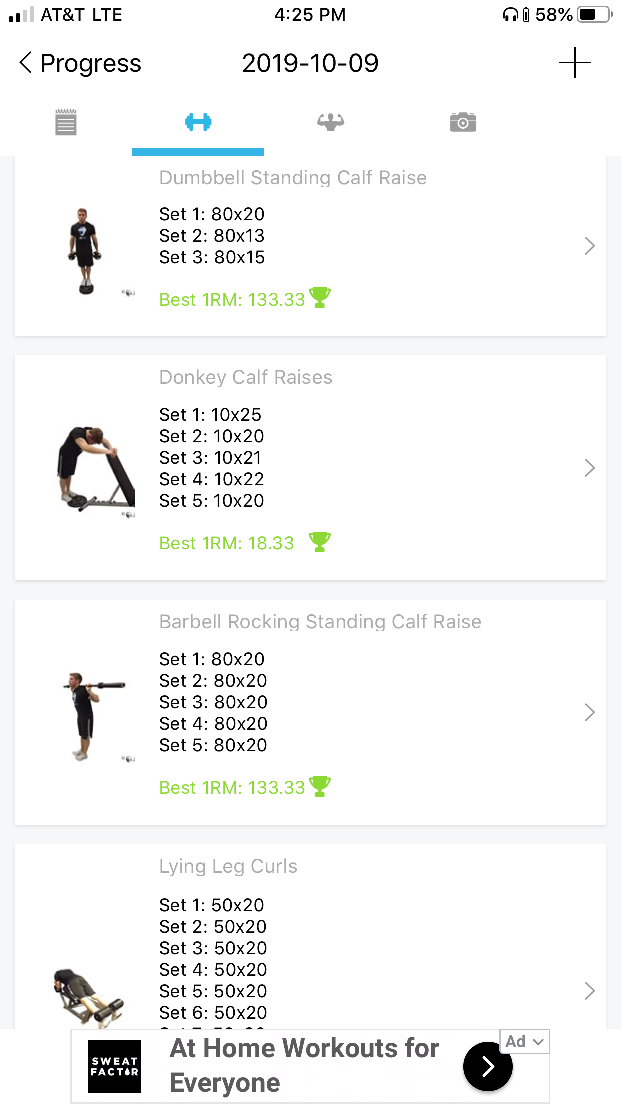Switch to body stats muscle tab
621x1104 pixels.
[330, 122]
